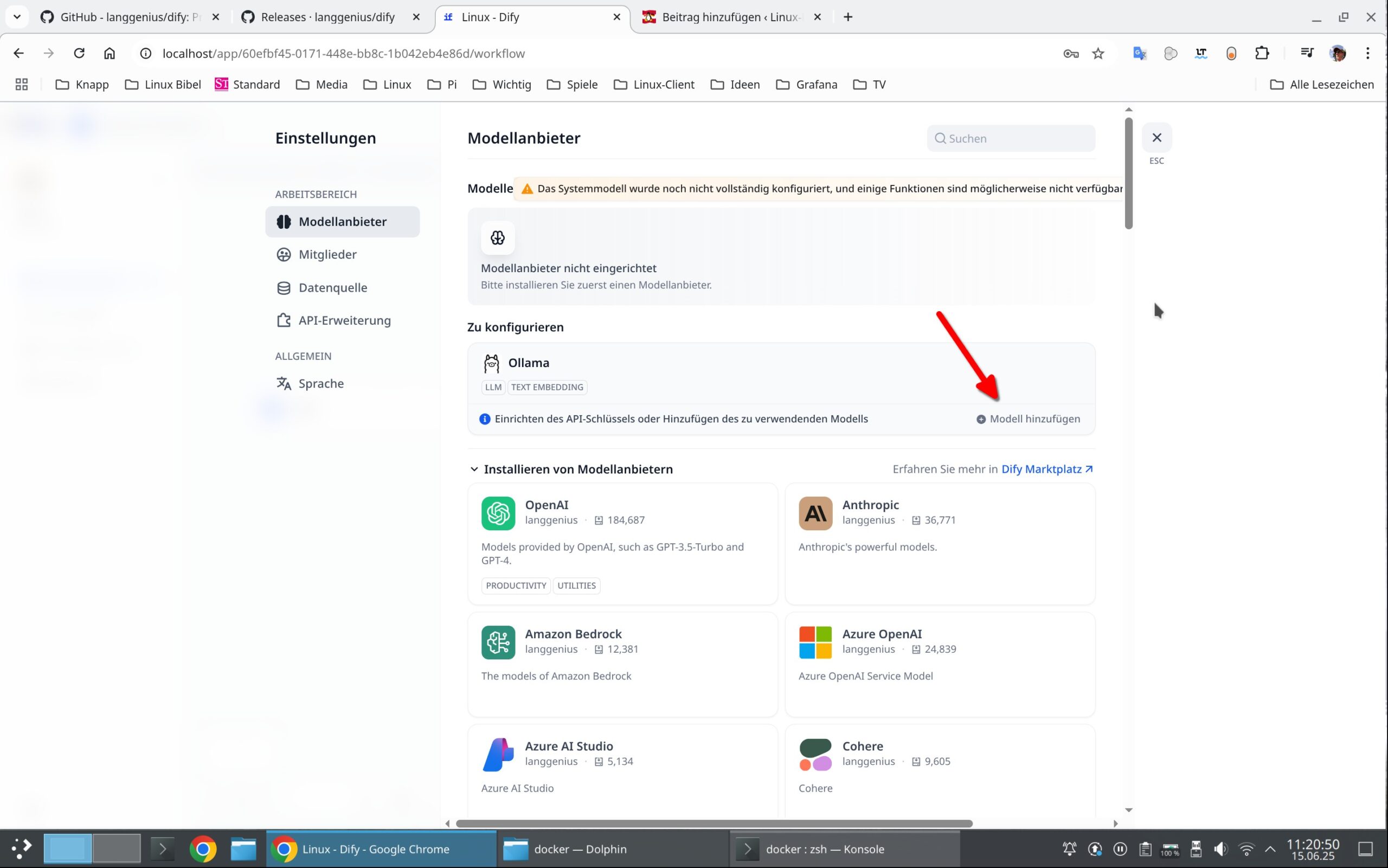This screenshot has height=868, width=1388.
Task: Click the brain icon in model provider box
Action: pos(498,237)
